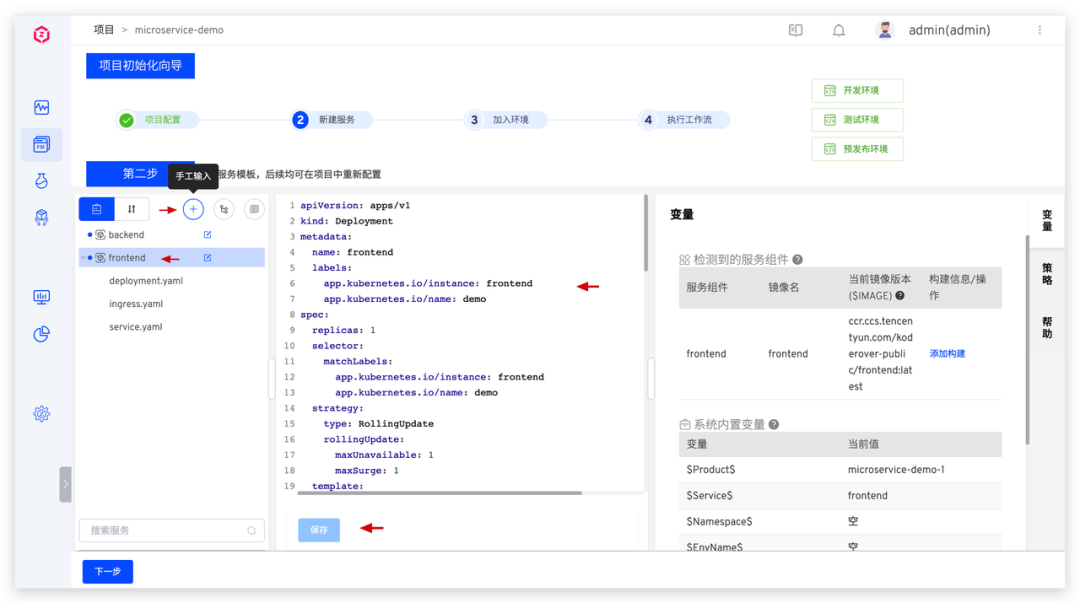1080x603 pixels.
Task: Switch to the 帮助 side tab
Action: [1047, 327]
